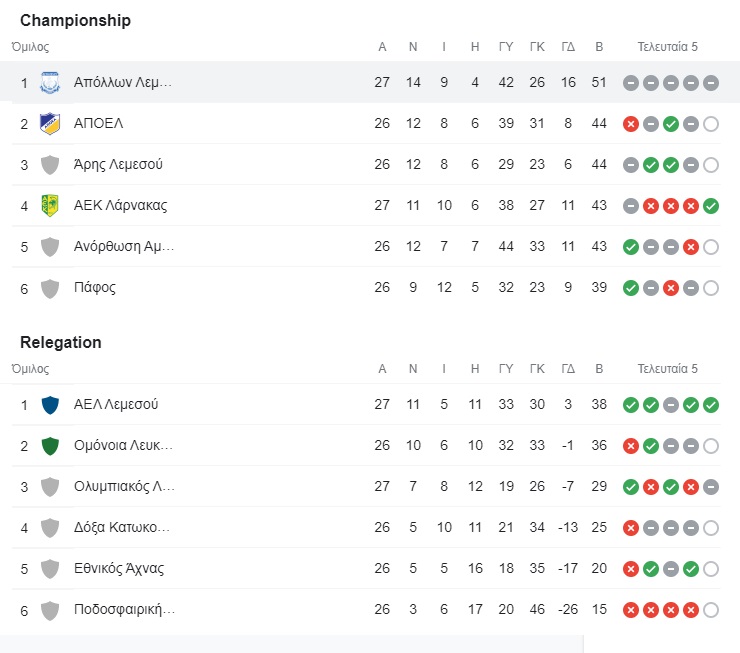Viewport: 740px width, 653px height.
Task: Click the ΑΠΟΕΛ club logo
Action: click(50, 124)
